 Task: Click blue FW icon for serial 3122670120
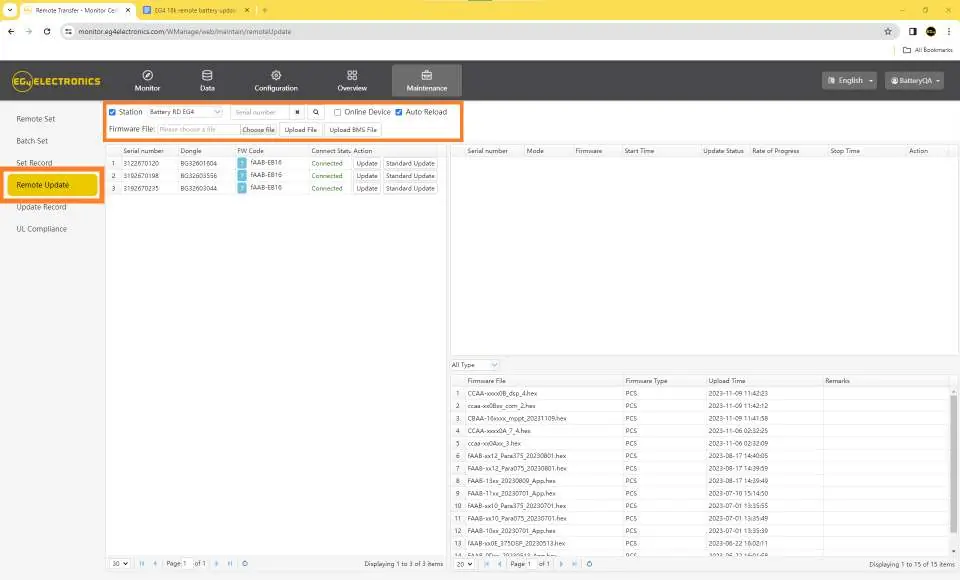242,163
